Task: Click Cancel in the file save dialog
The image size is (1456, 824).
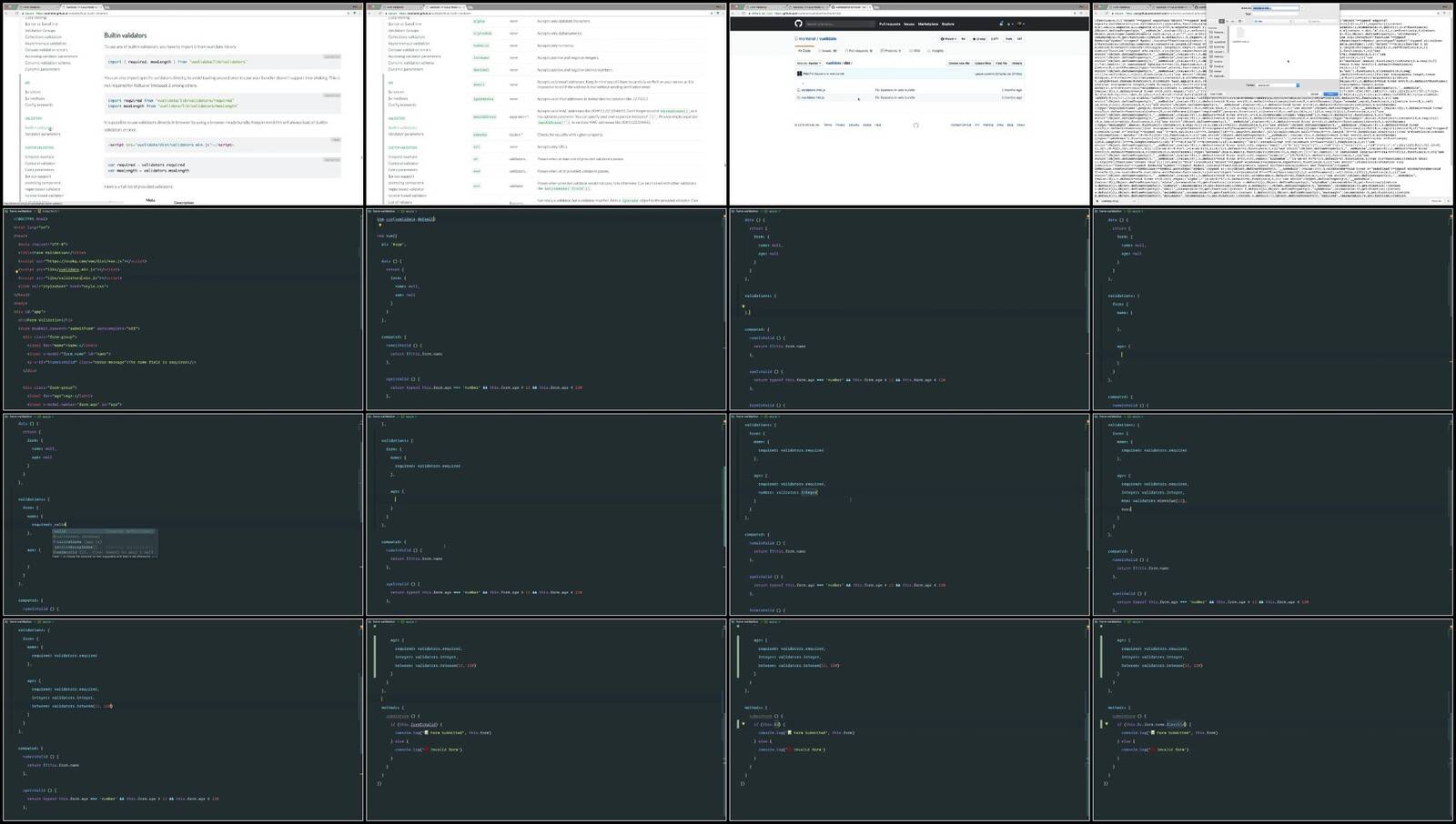Action: [1314, 94]
